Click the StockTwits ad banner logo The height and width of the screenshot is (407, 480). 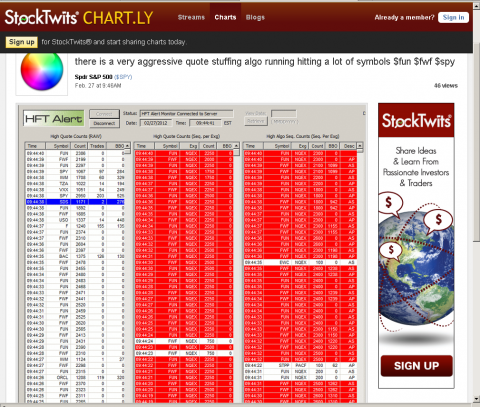click(416, 120)
